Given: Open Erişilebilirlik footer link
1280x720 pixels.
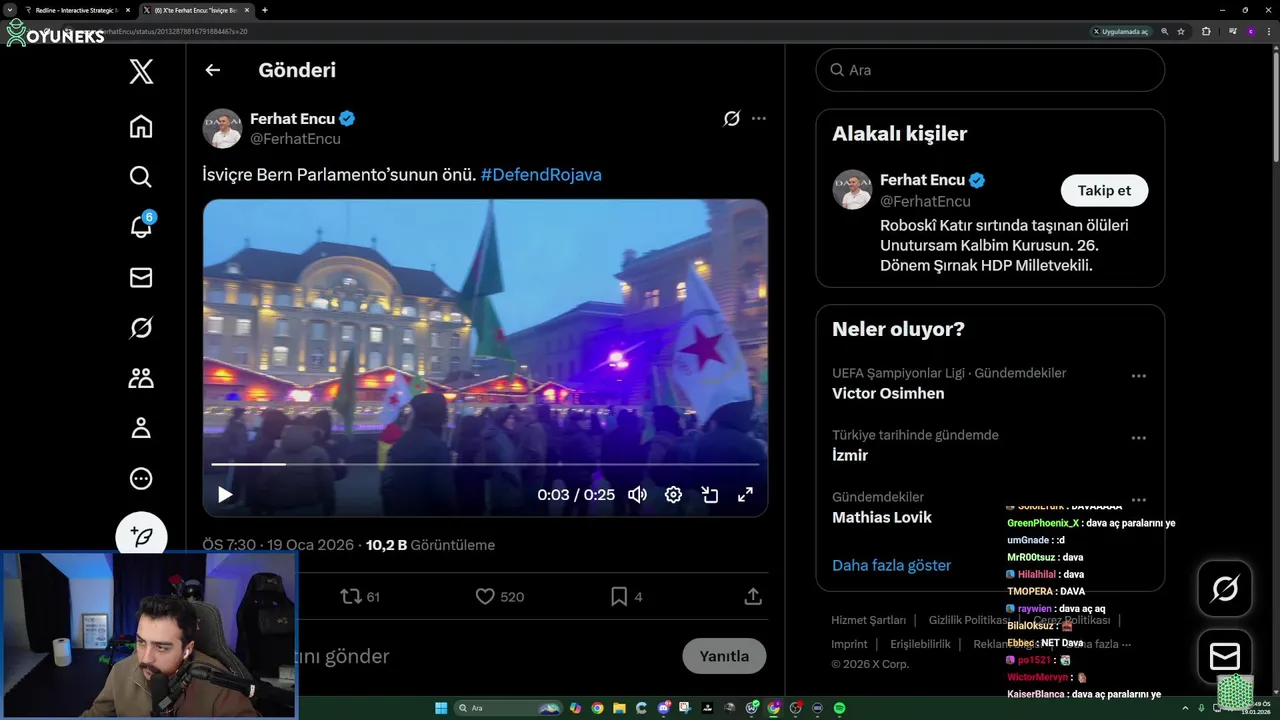Looking at the screenshot, I should (x=920, y=644).
